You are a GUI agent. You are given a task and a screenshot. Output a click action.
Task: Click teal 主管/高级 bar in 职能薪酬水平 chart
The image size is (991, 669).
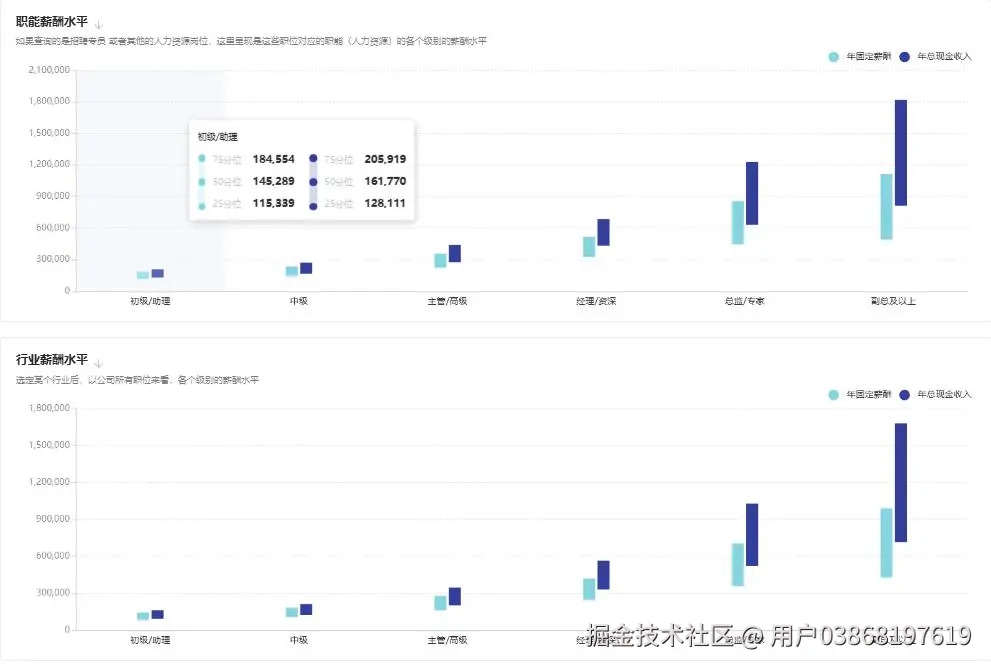pos(441,260)
